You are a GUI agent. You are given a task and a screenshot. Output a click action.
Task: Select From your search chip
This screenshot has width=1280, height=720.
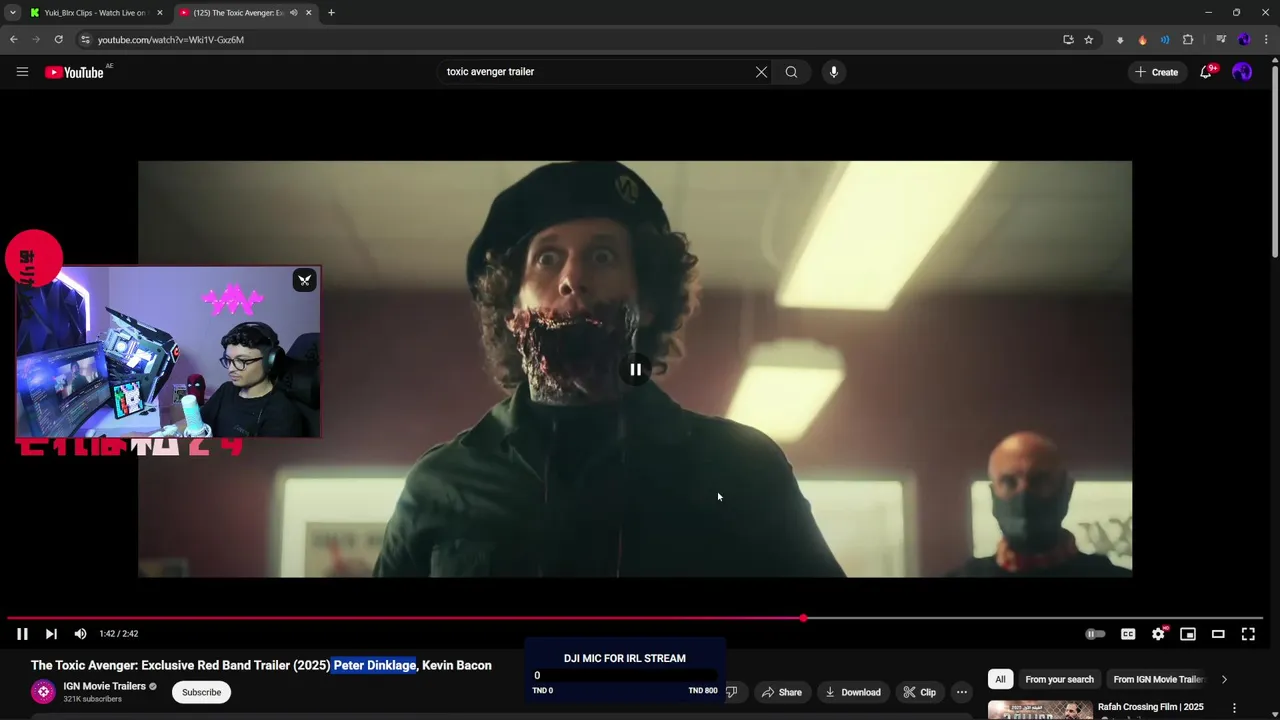pos(1059,679)
